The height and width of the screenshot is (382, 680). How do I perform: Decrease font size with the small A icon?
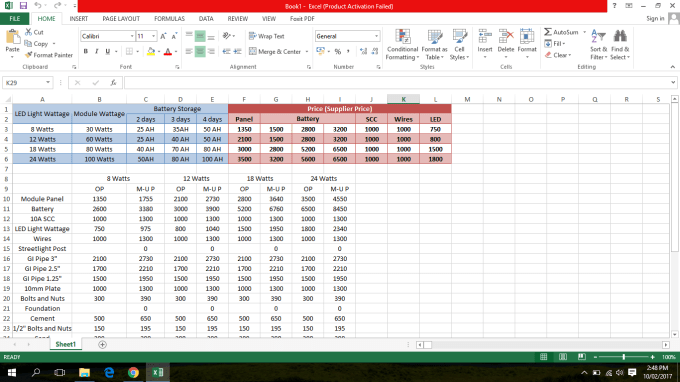[x=174, y=36]
